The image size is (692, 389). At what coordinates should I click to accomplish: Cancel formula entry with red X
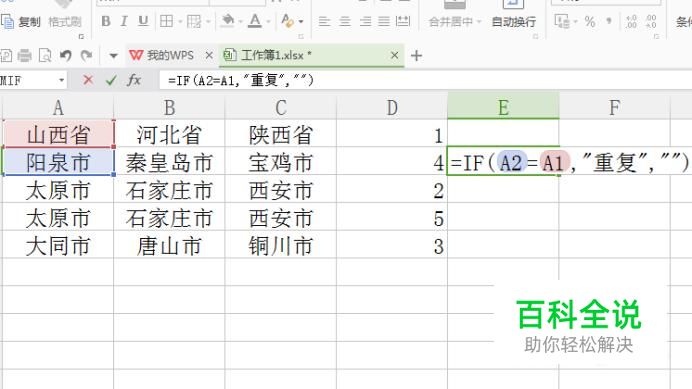tap(88, 80)
